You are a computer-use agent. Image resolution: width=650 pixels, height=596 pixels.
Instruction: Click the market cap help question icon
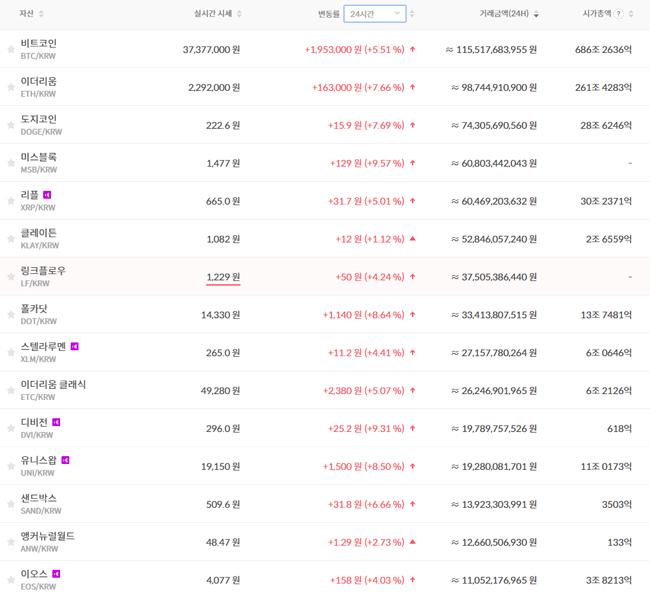pyautogui.click(x=618, y=14)
